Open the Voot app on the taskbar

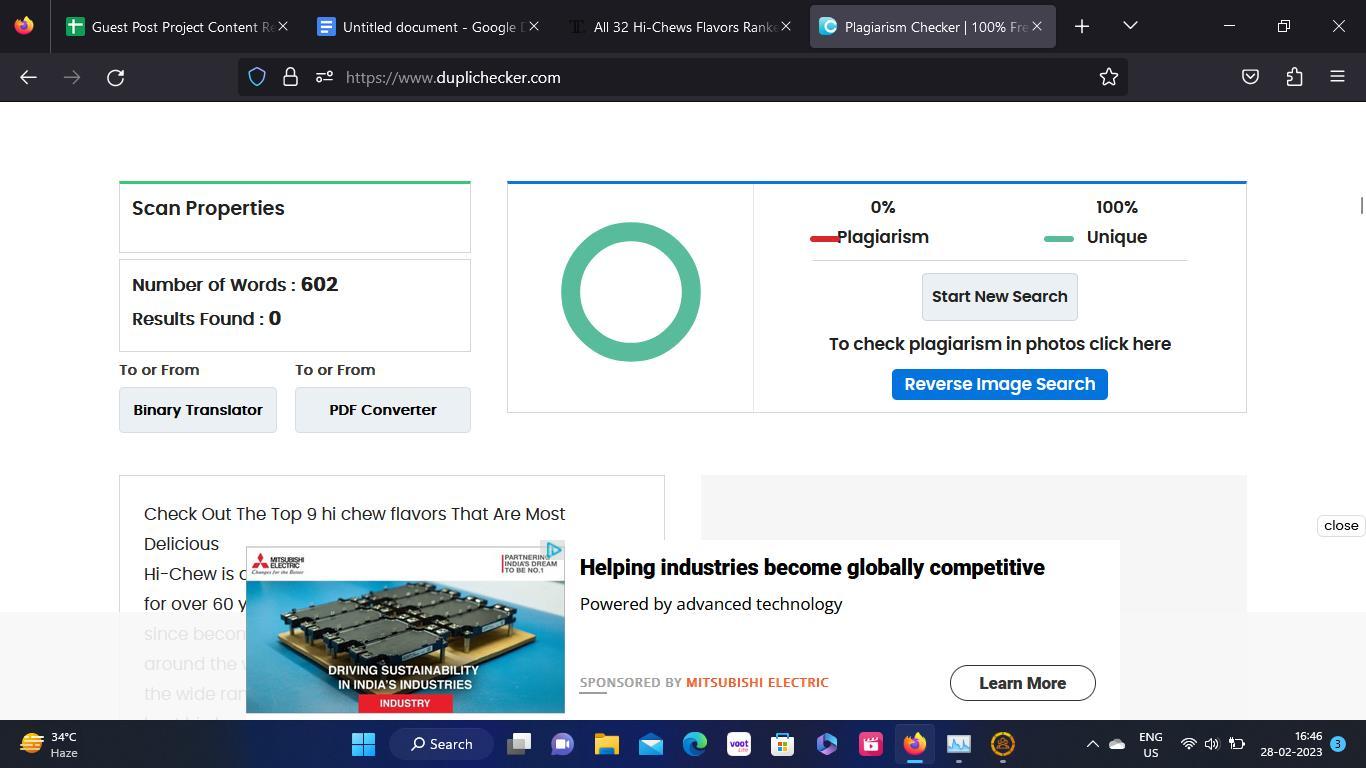[739, 744]
